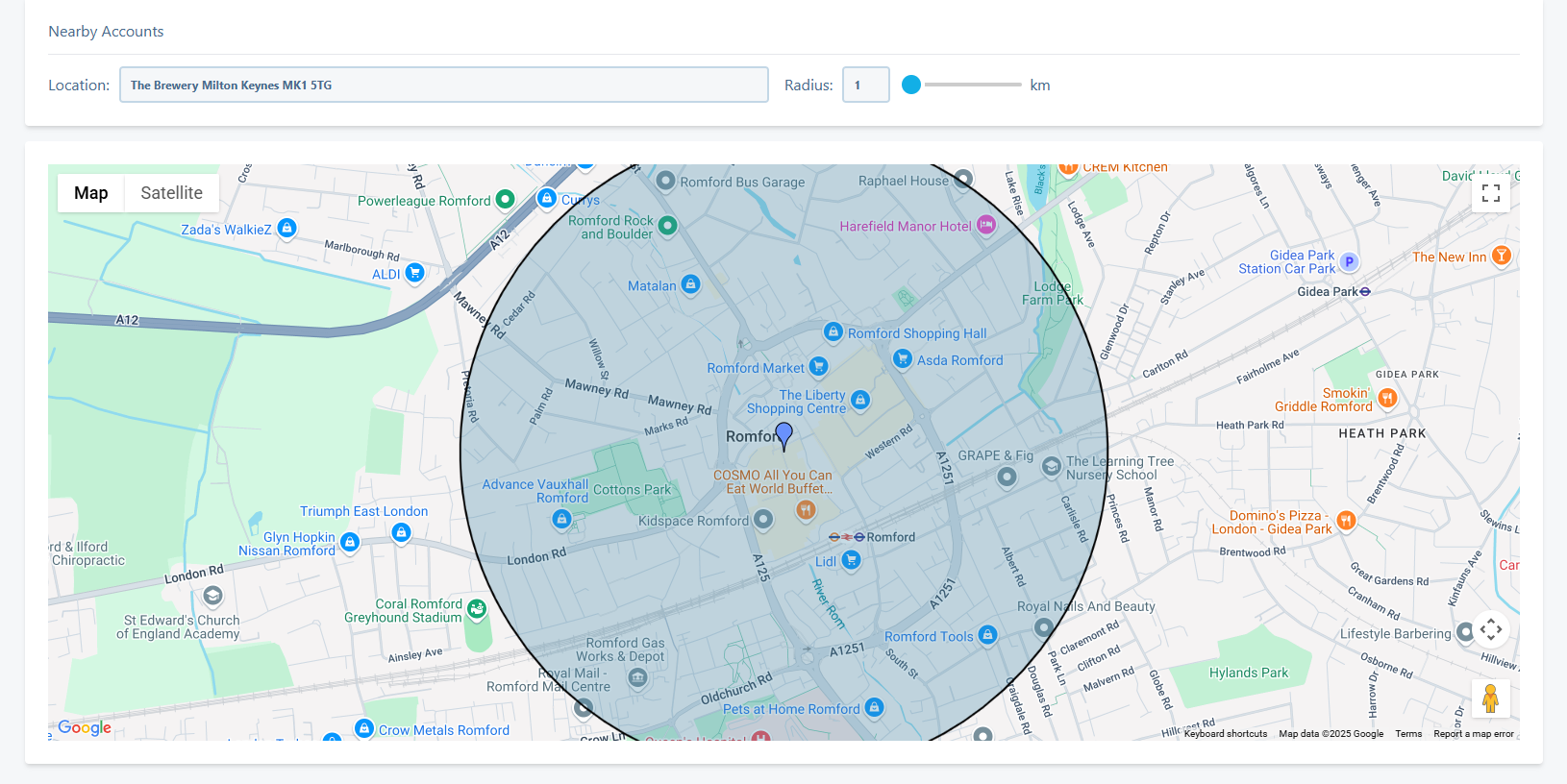Image resolution: width=1567 pixels, height=784 pixels.
Task: Click The New Inn restaurant pin icon
Action: point(1502,256)
